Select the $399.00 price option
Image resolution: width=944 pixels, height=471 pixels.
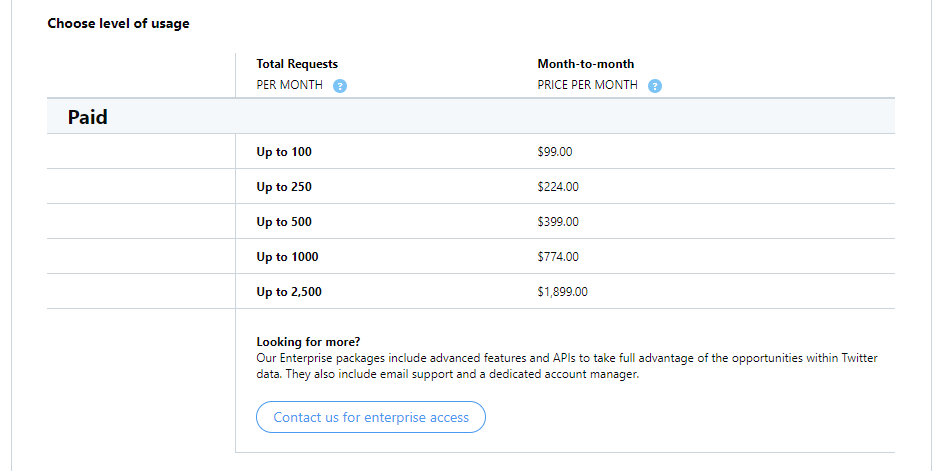click(x=558, y=222)
